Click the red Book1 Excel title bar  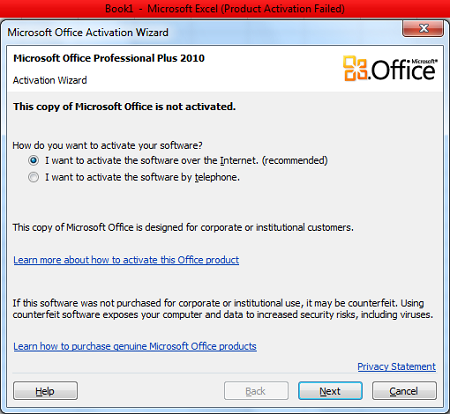click(225, 8)
